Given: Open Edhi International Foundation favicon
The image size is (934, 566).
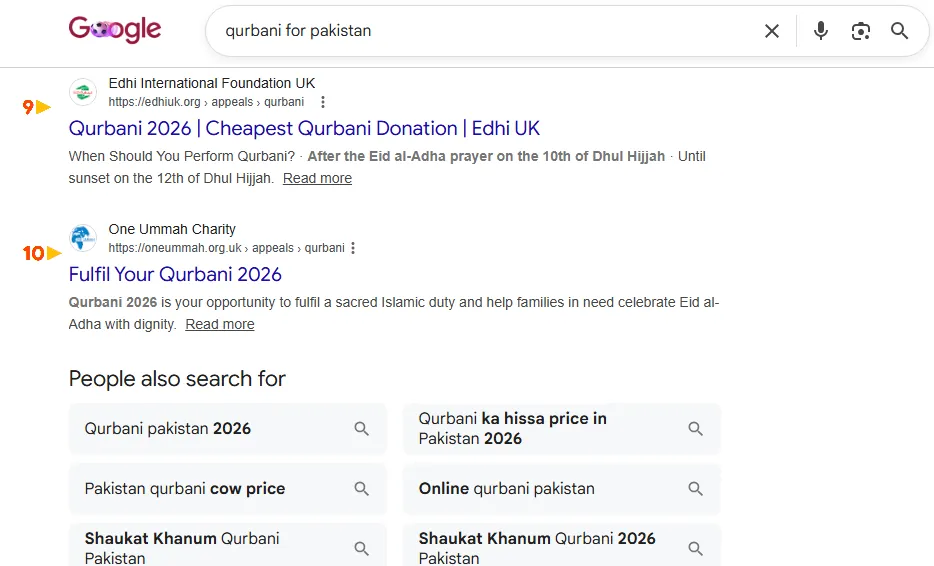Looking at the screenshot, I should [x=83, y=92].
